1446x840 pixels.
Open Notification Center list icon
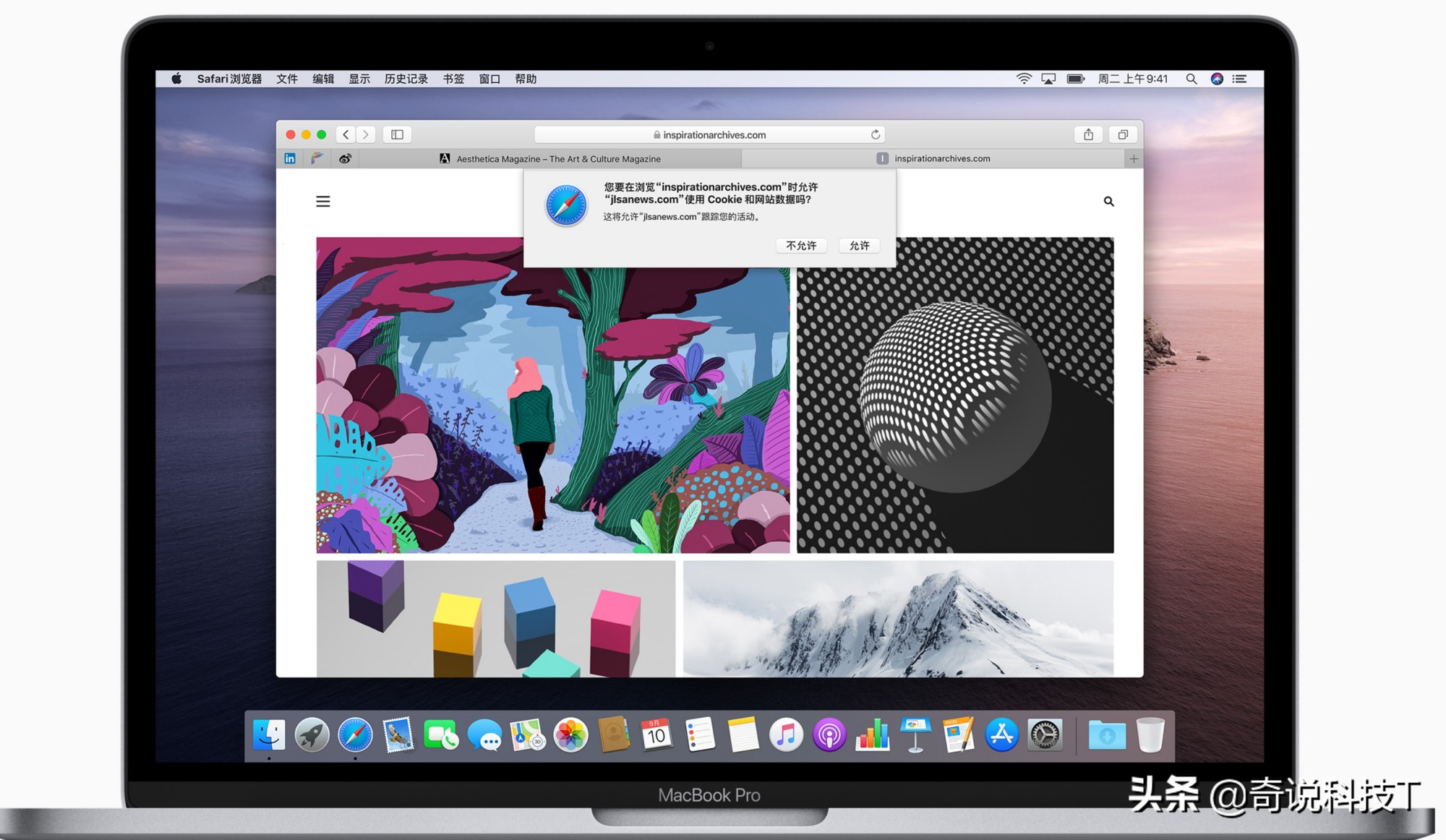point(1240,79)
